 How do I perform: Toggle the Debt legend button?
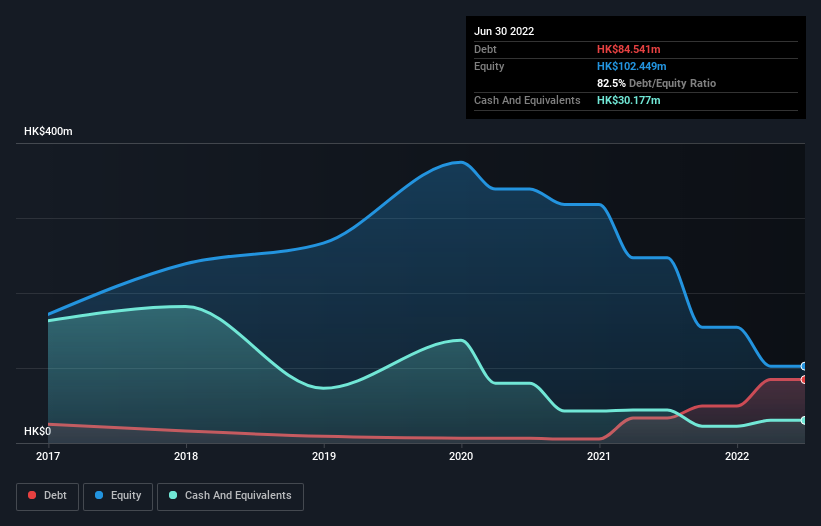47,496
